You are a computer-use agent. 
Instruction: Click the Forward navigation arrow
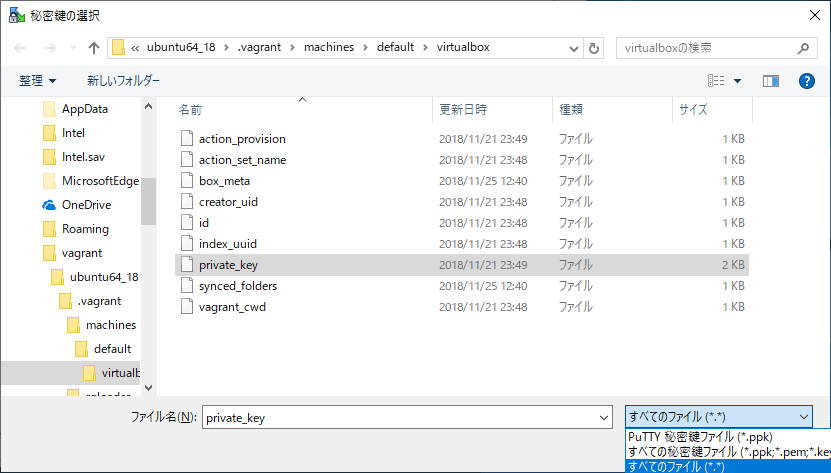click(49, 48)
